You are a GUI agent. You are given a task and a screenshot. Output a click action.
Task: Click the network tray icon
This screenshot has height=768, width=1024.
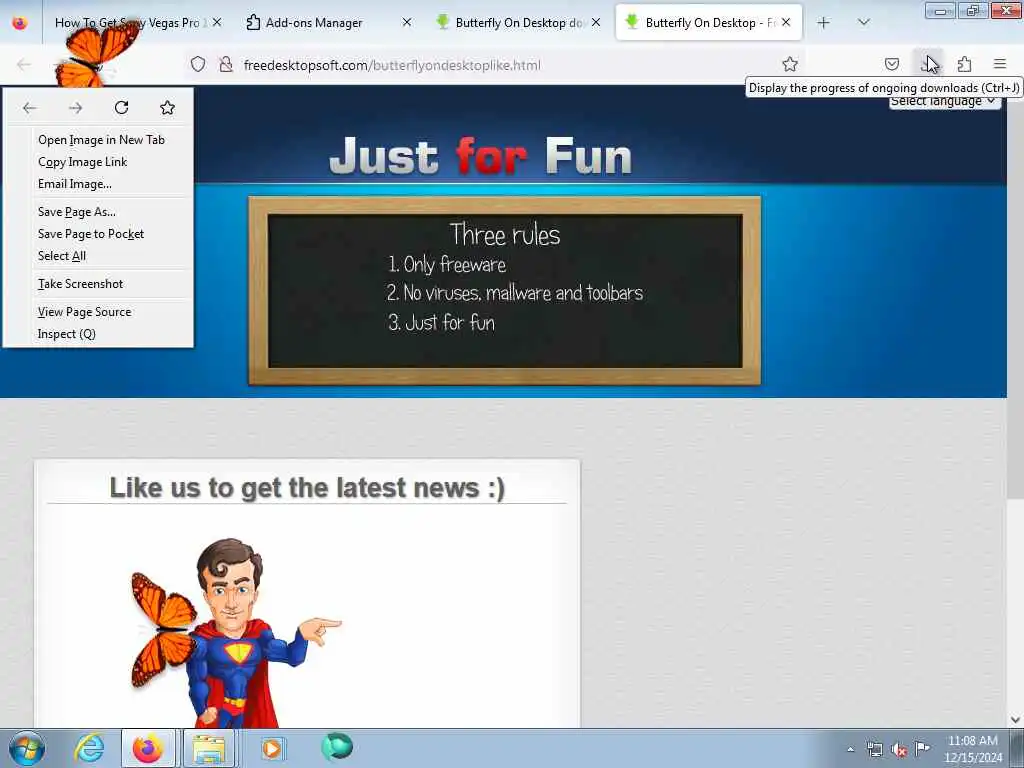point(874,750)
